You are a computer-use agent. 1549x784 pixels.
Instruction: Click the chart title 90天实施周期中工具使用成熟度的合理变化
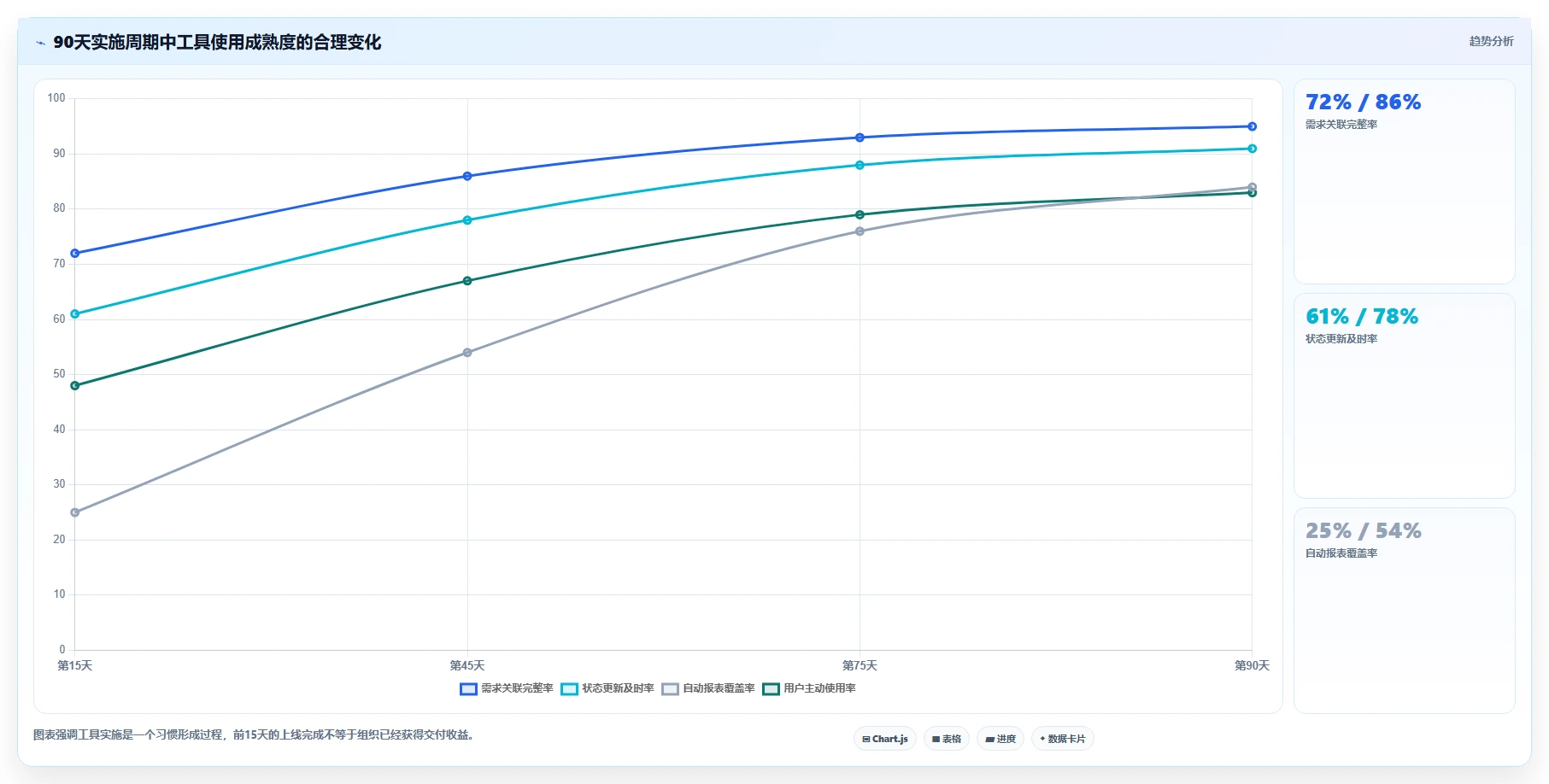click(x=217, y=43)
